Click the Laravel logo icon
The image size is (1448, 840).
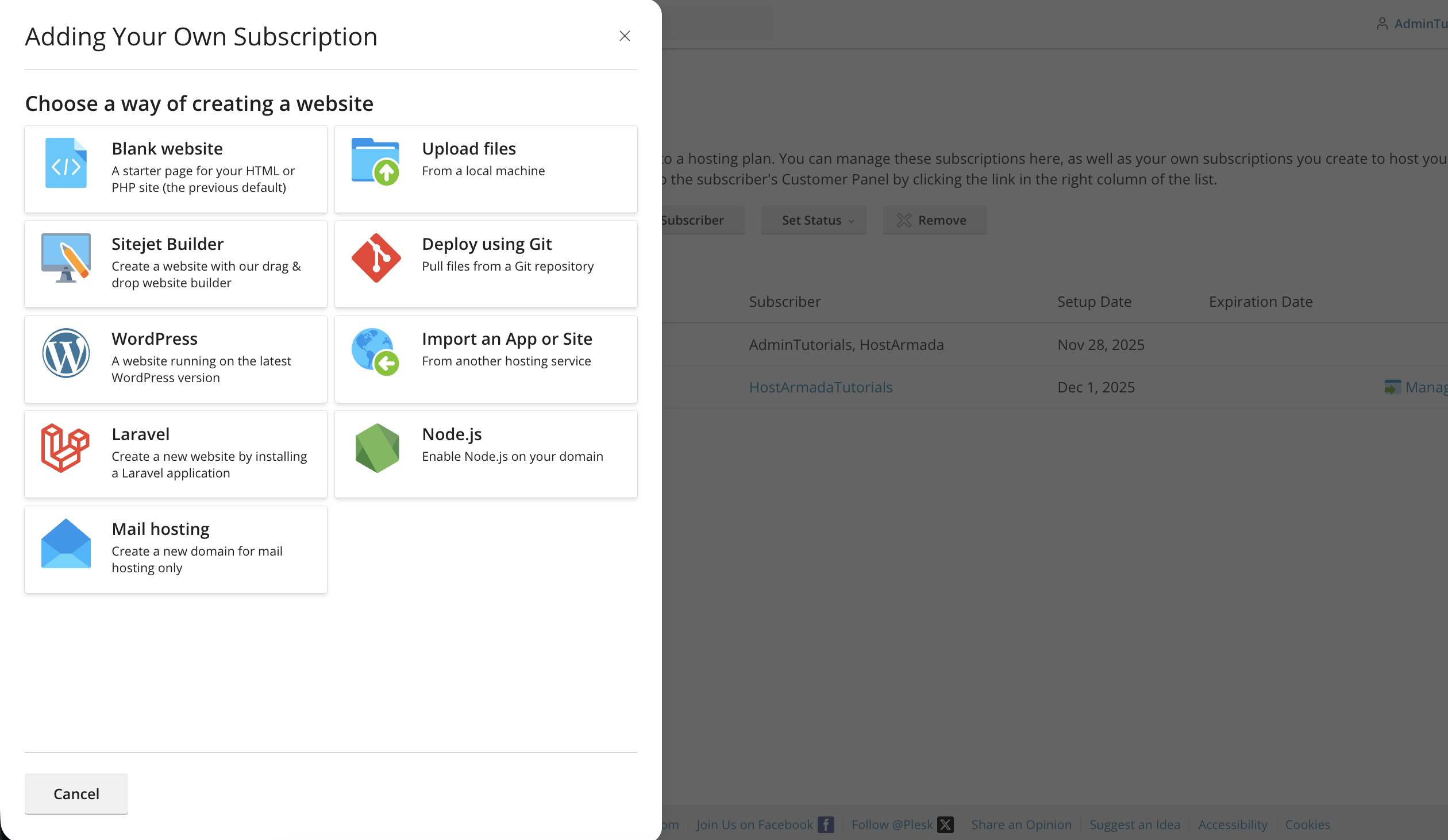[x=66, y=448]
